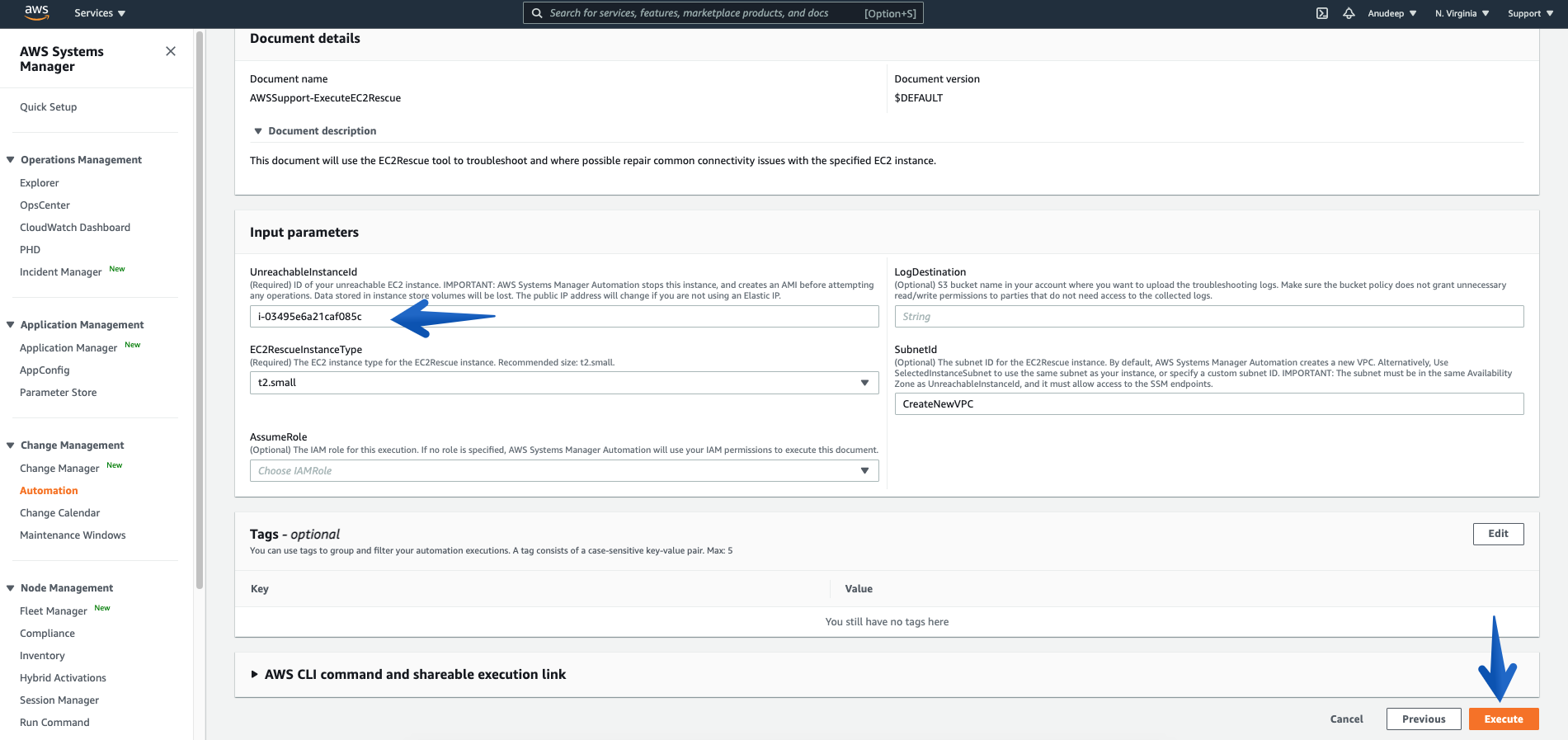Open the Anudeep account menu

[1392, 13]
